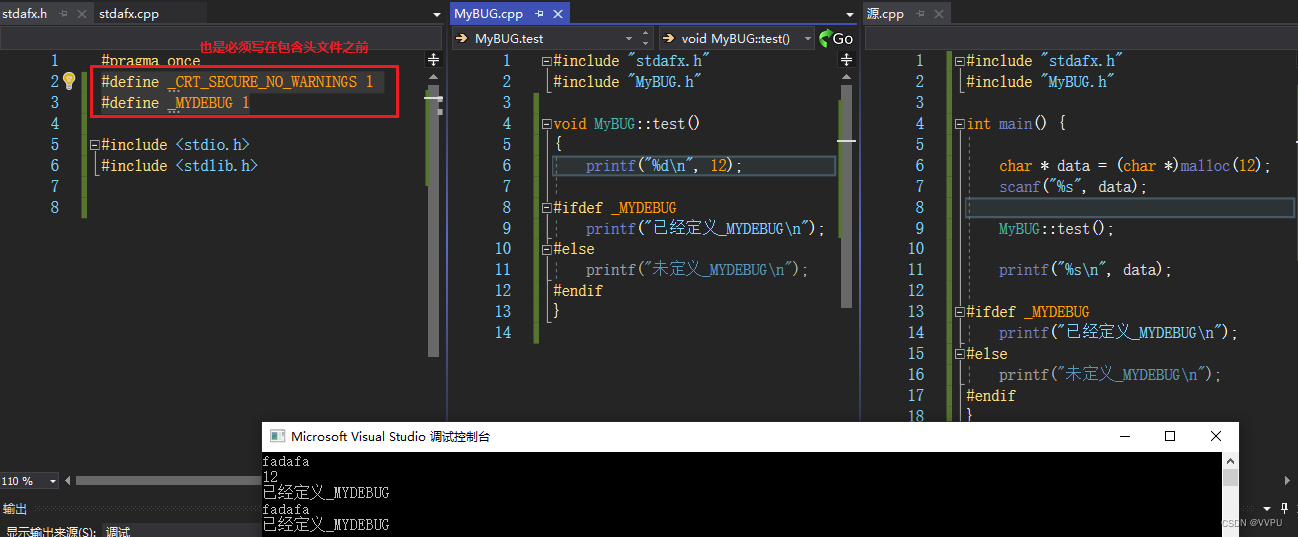Collapse the #else region in MyBUG.cpp line 10
This screenshot has height=537, width=1298.
click(x=545, y=250)
